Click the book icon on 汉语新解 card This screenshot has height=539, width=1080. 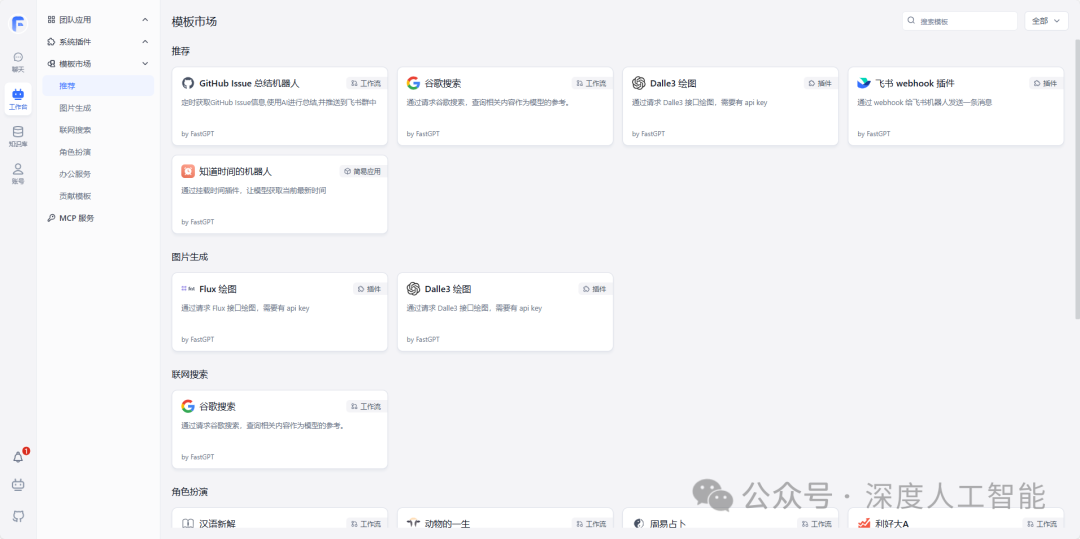pos(188,524)
